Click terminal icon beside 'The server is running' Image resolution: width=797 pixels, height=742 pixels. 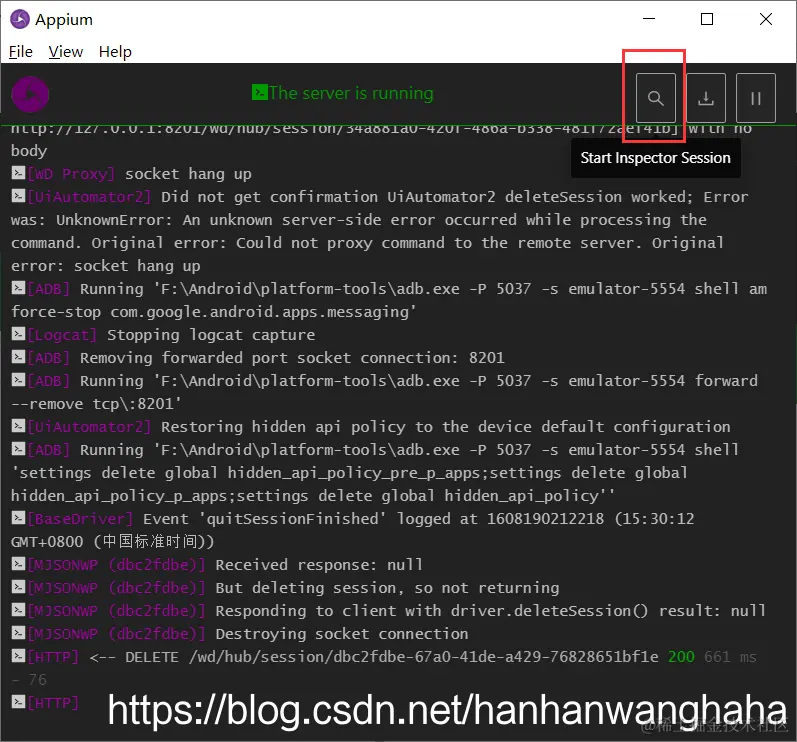[259, 92]
